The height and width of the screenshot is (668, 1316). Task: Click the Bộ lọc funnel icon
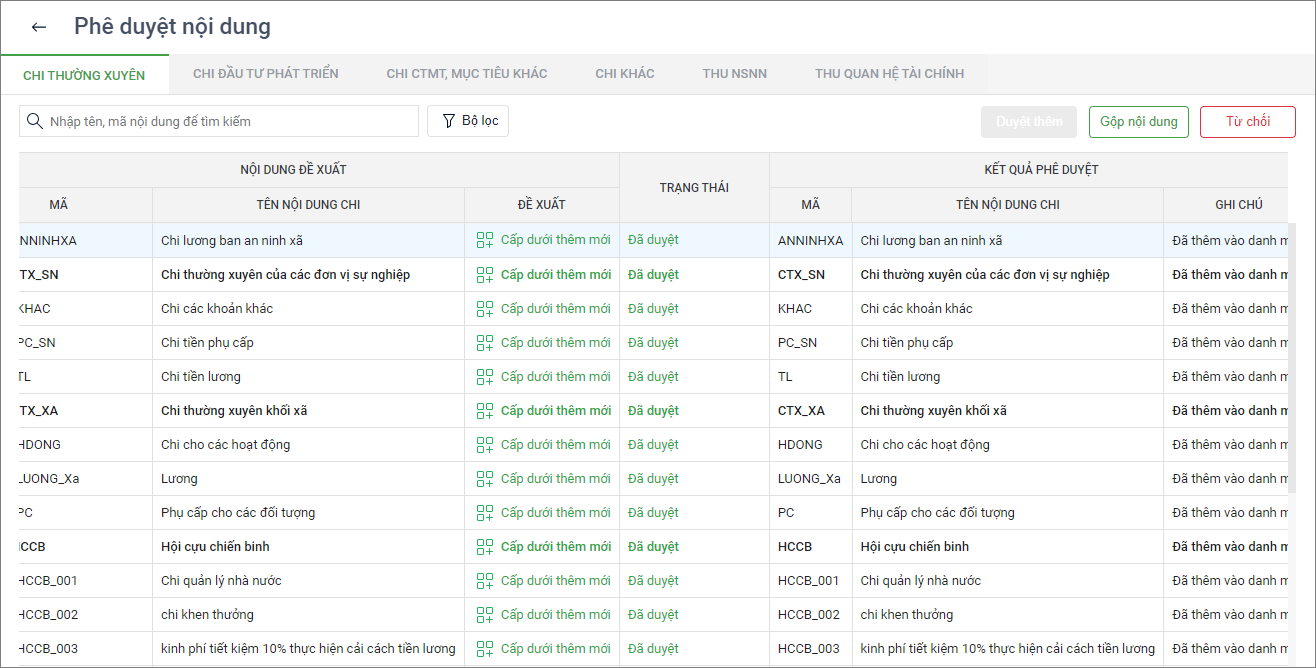click(x=448, y=121)
